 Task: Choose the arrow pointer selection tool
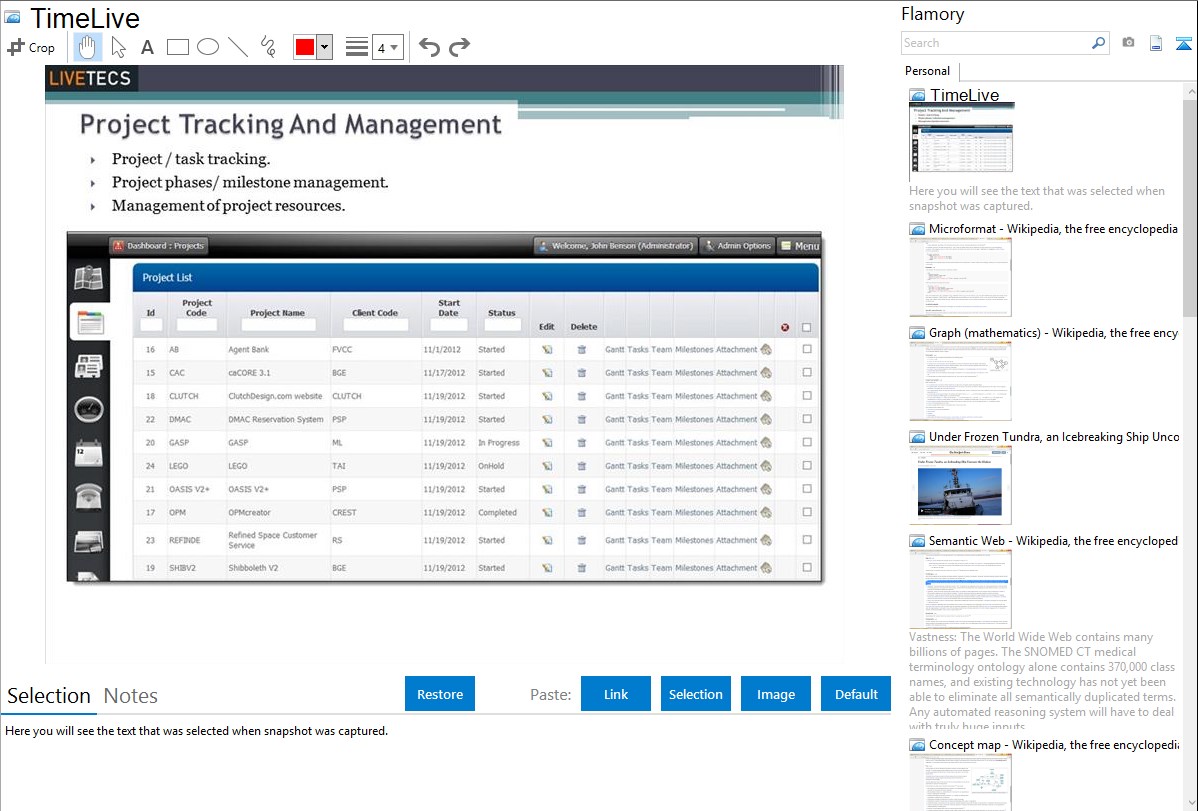coord(119,47)
